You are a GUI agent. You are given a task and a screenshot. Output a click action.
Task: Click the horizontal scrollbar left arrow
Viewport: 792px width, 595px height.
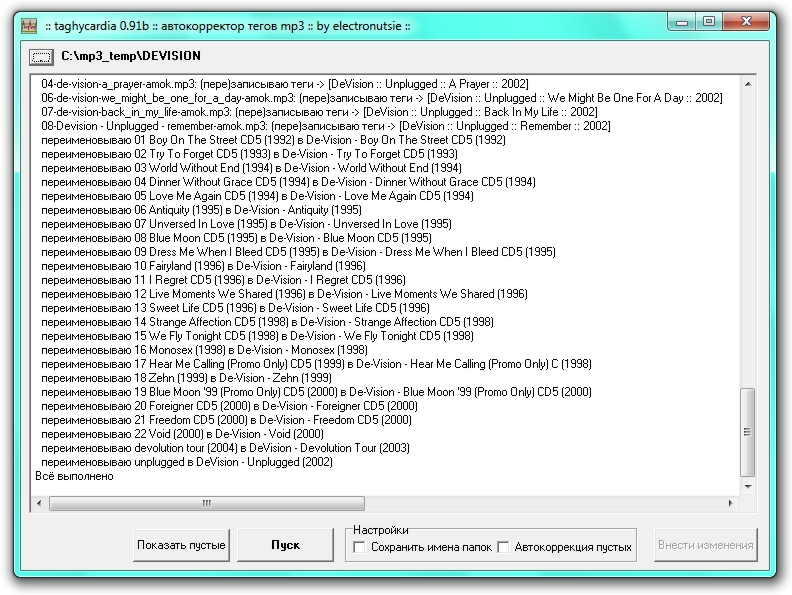pos(39,503)
